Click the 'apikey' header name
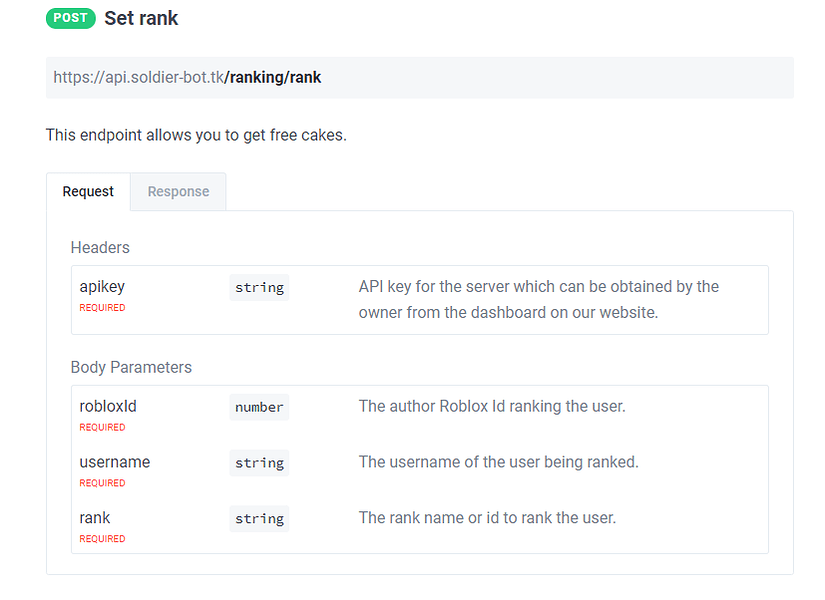The width and height of the screenshot is (825, 600). [x=102, y=287]
